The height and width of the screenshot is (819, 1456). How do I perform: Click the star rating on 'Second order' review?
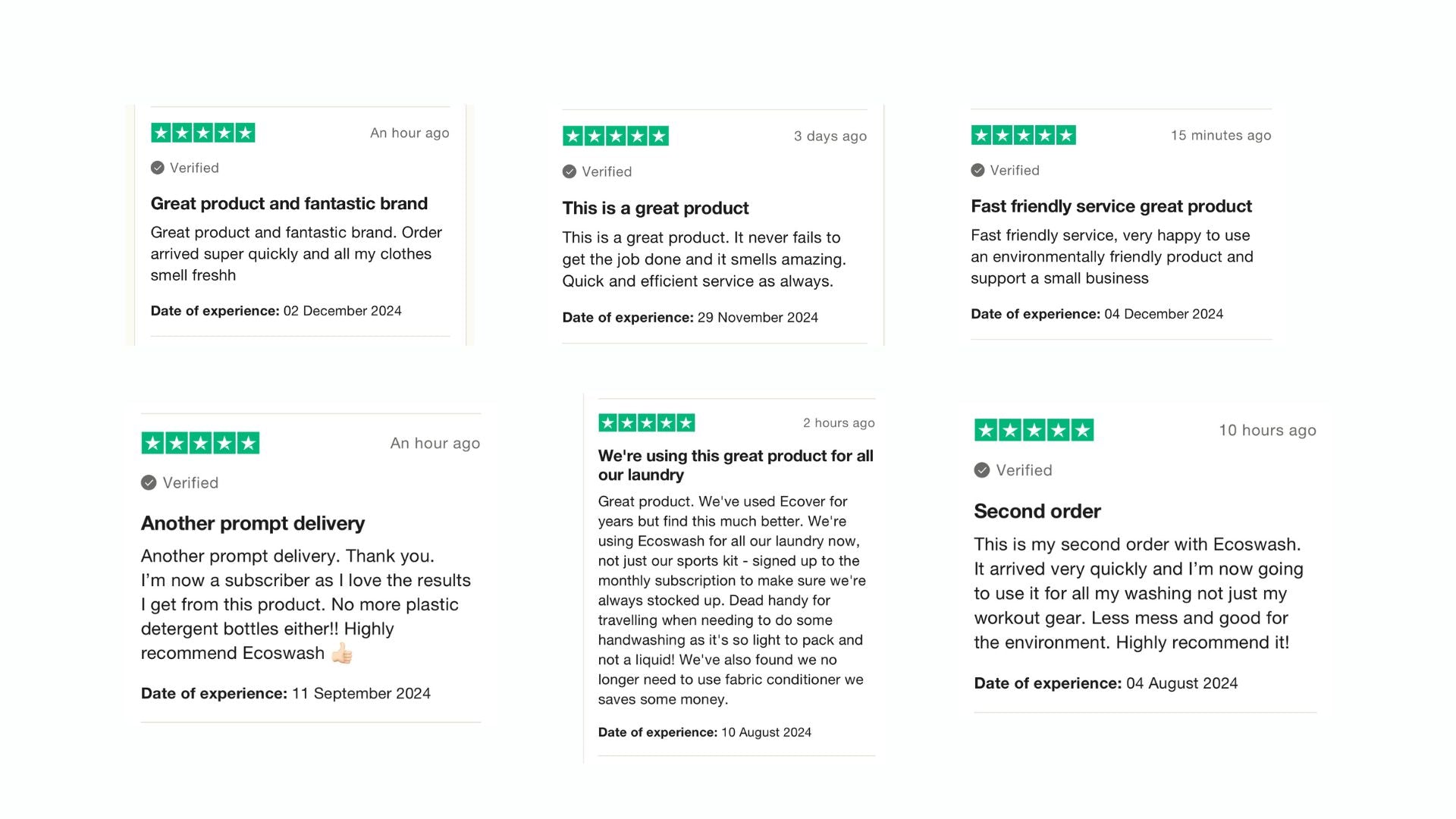(1034, 431)
